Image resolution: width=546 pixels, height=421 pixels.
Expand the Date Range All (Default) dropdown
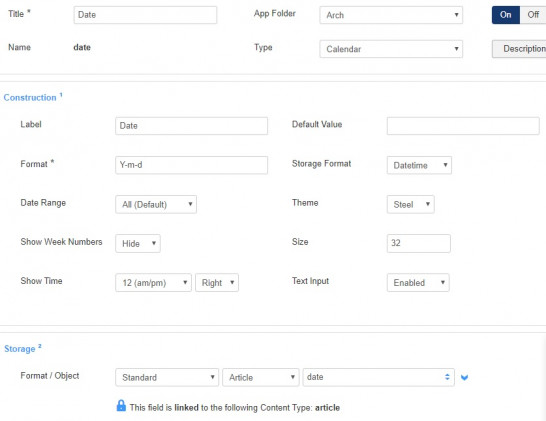tap(156, 204)
